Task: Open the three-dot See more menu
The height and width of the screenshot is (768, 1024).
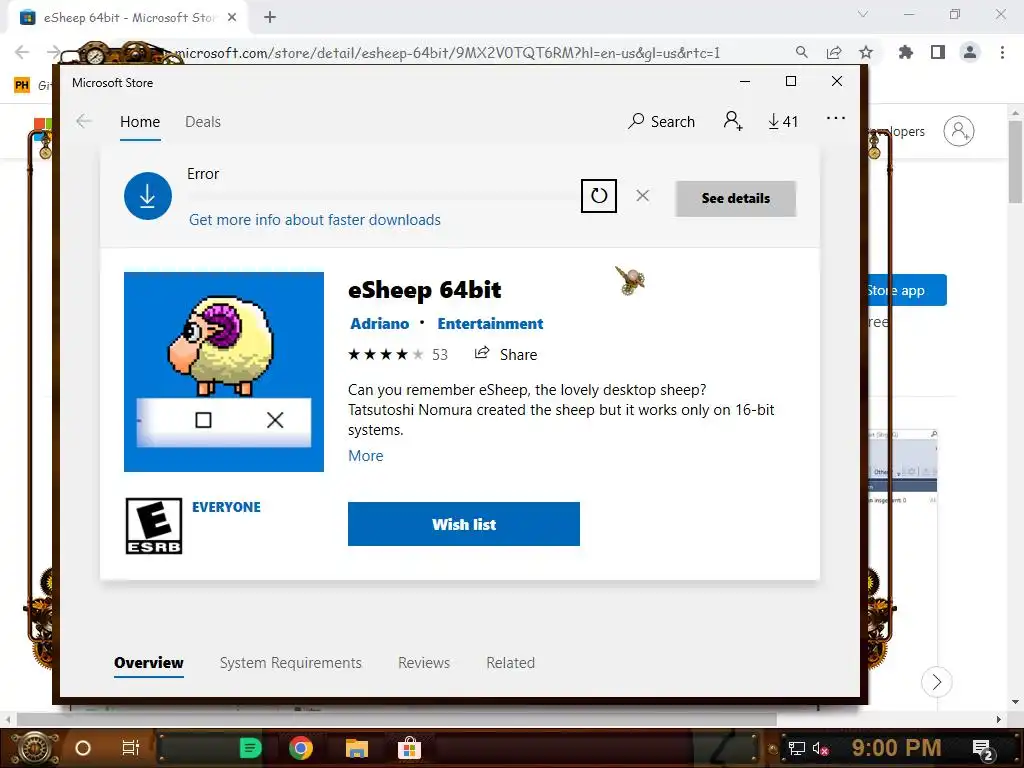Action: point(835,119)
